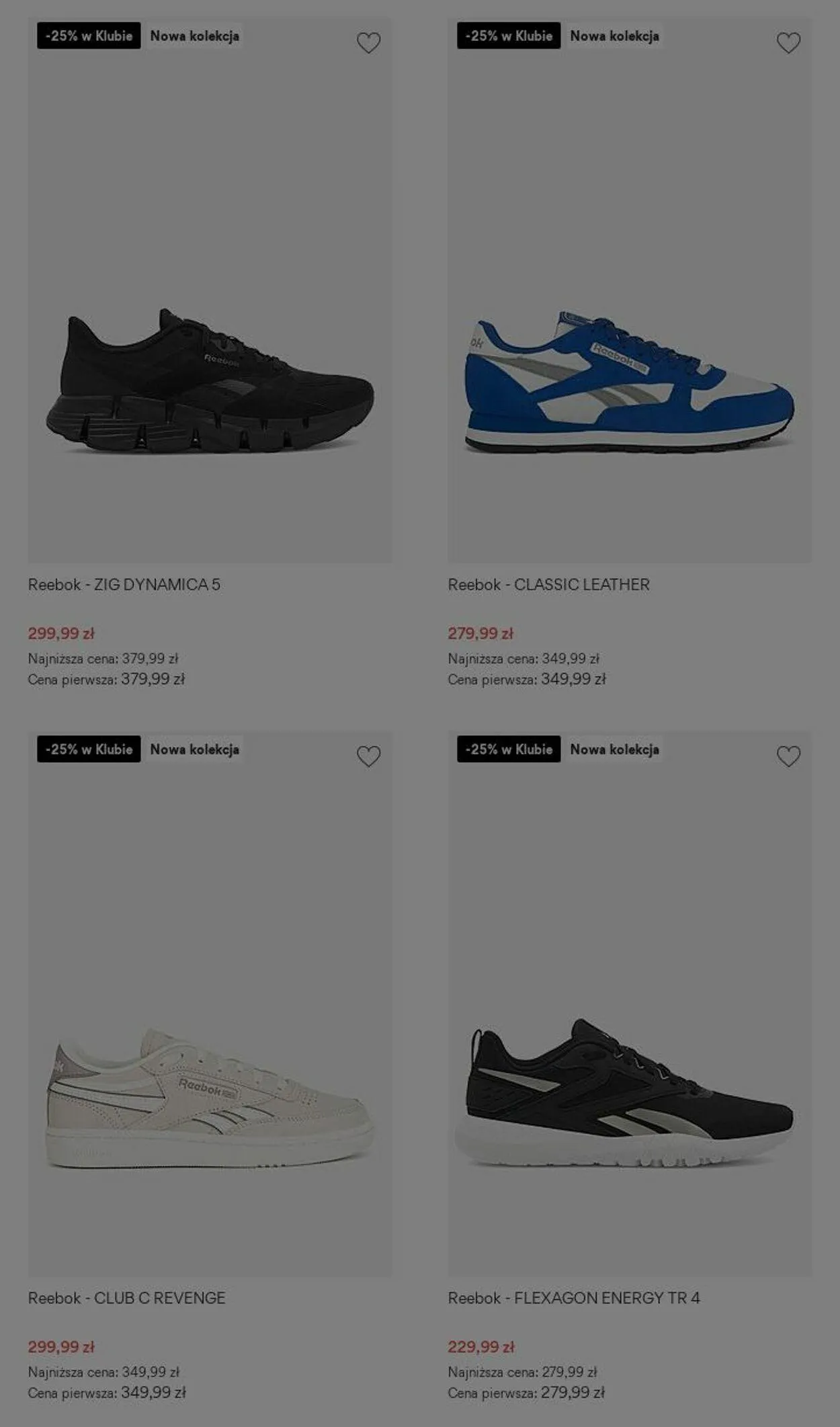
Task: Select Nowa kolekcja tag on CLUB C REVENGE
Action: 194,749
